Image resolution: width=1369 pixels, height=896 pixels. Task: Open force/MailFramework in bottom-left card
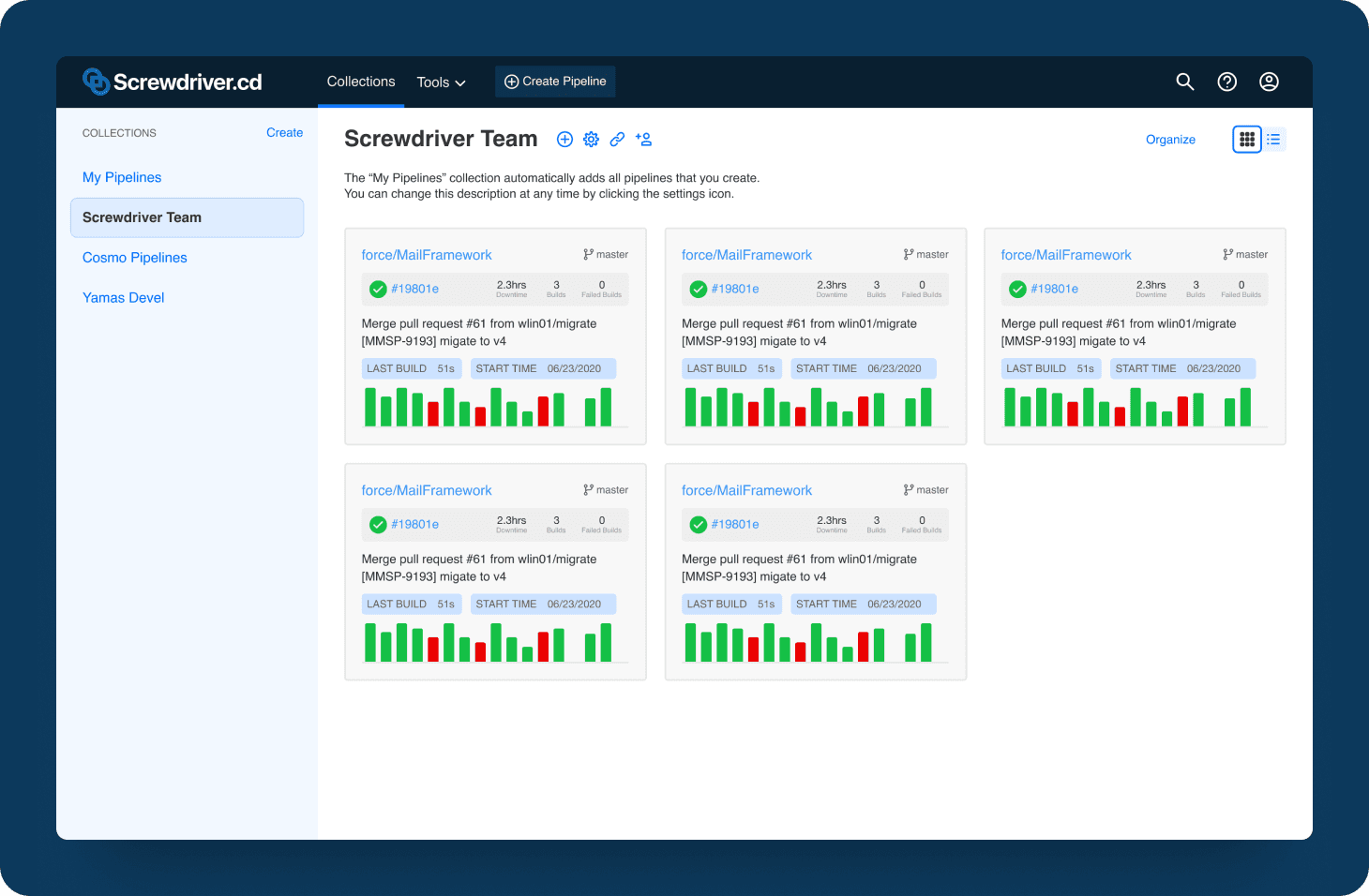click(x=427, y=490)
